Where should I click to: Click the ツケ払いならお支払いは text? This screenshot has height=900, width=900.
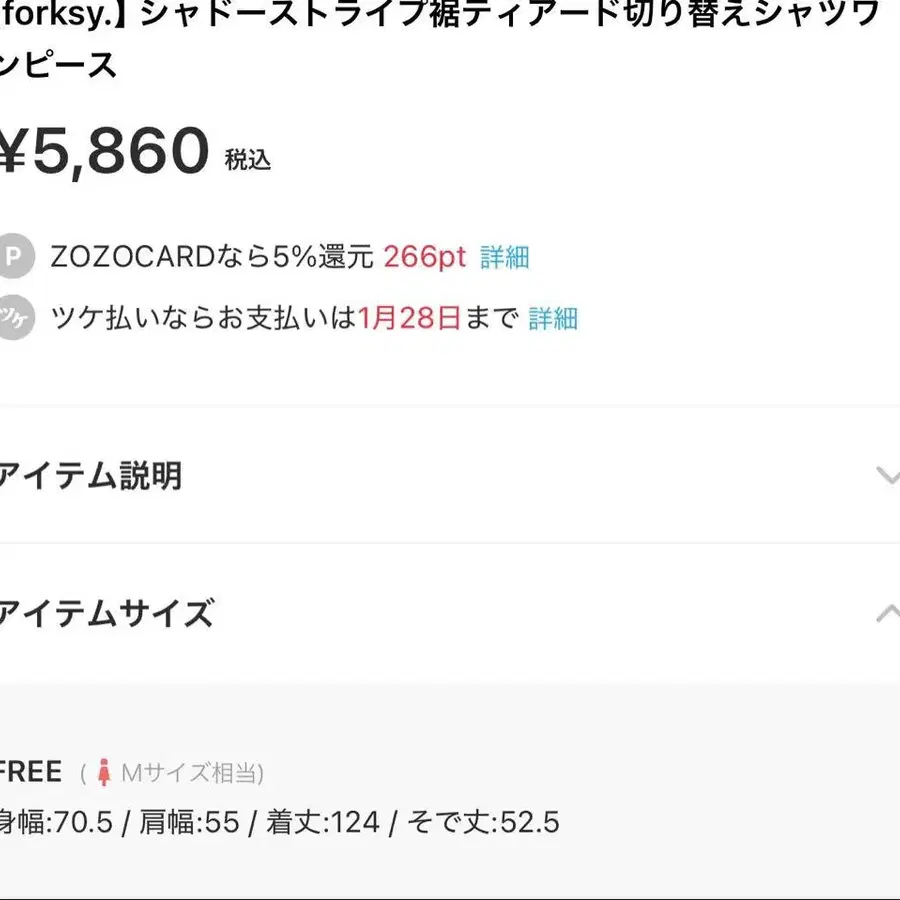click(x=203, y=318)
